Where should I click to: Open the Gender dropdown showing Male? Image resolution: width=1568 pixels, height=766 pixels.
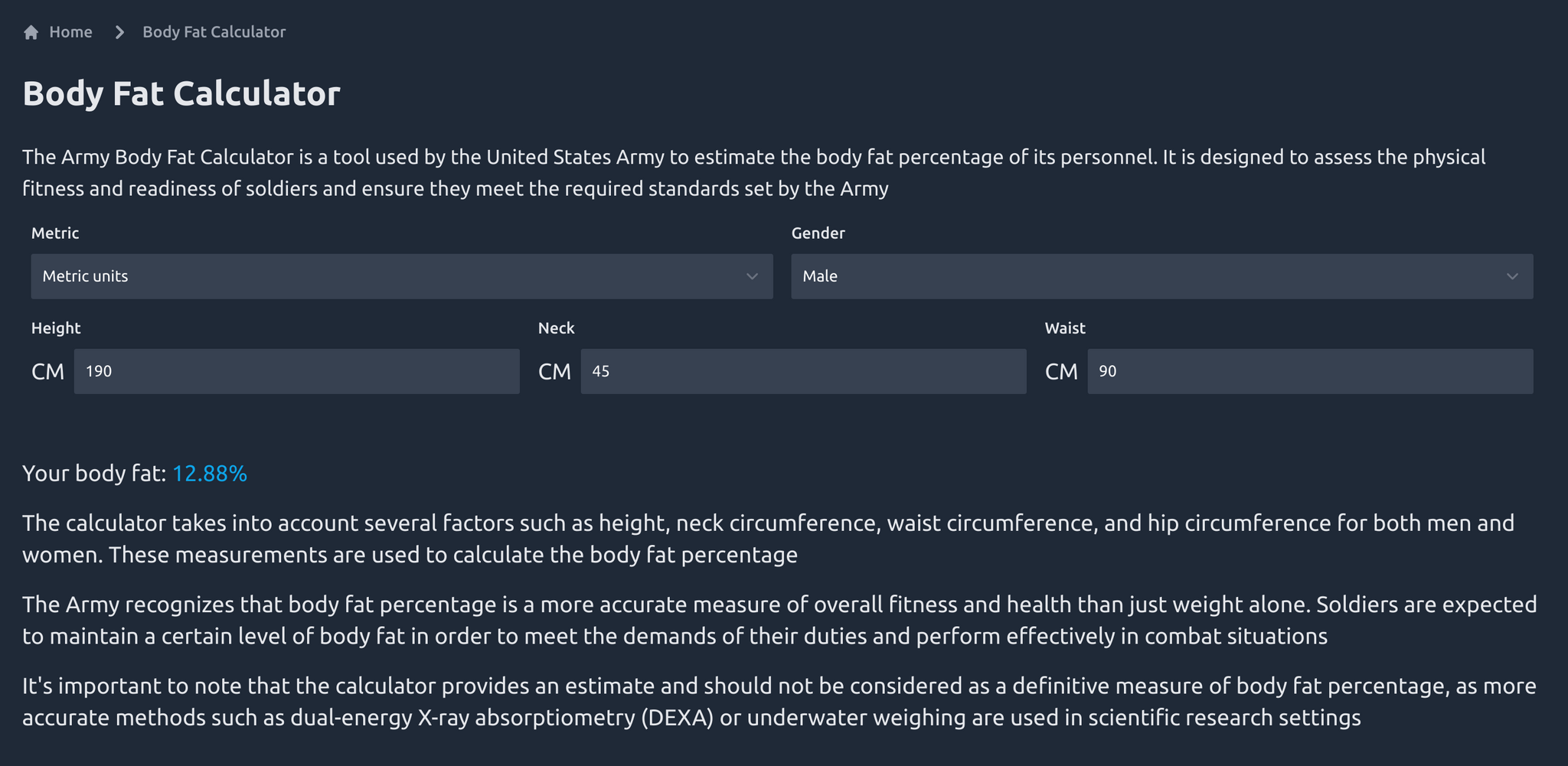(x=1161, y=276)
